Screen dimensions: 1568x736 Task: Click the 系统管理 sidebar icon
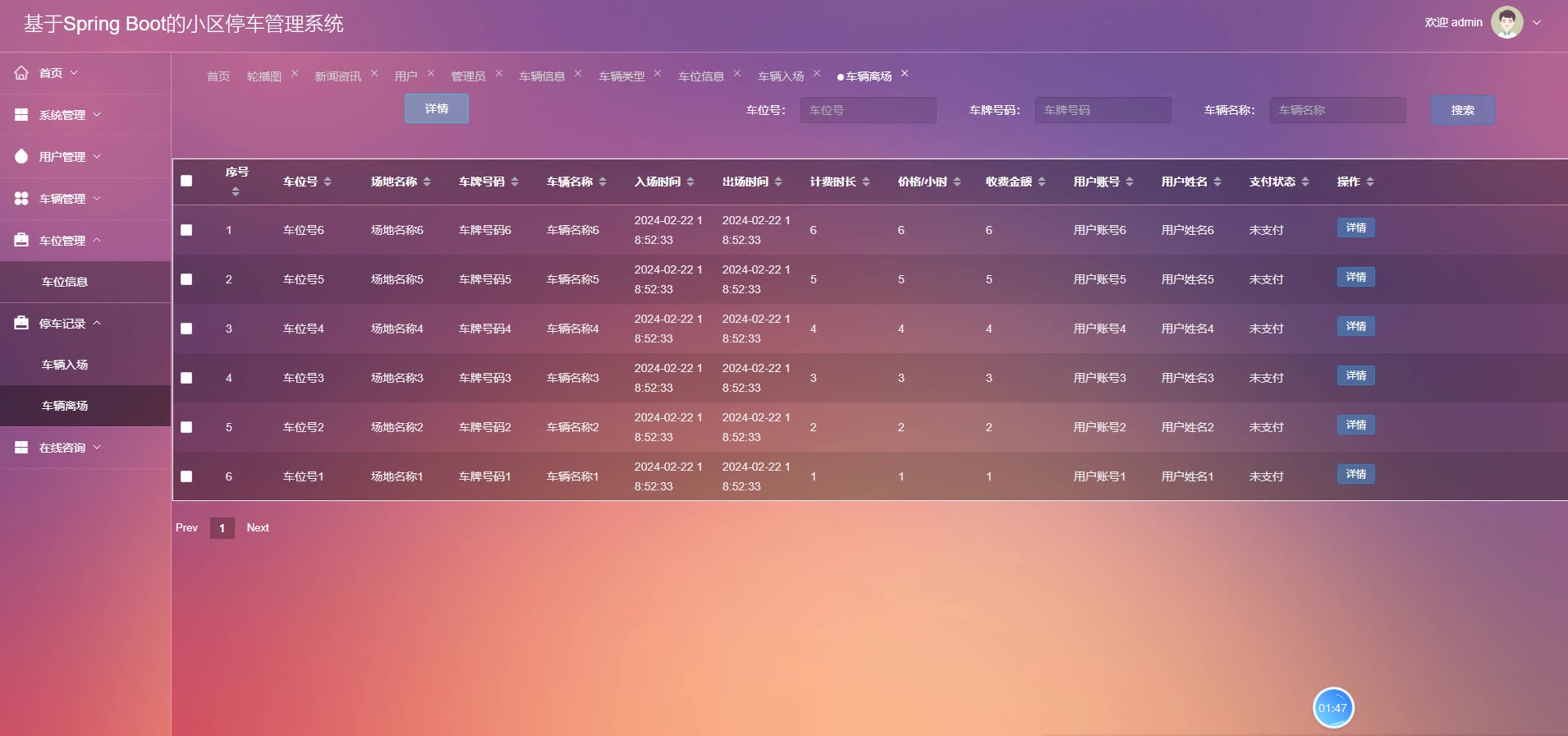click(21, 115)
